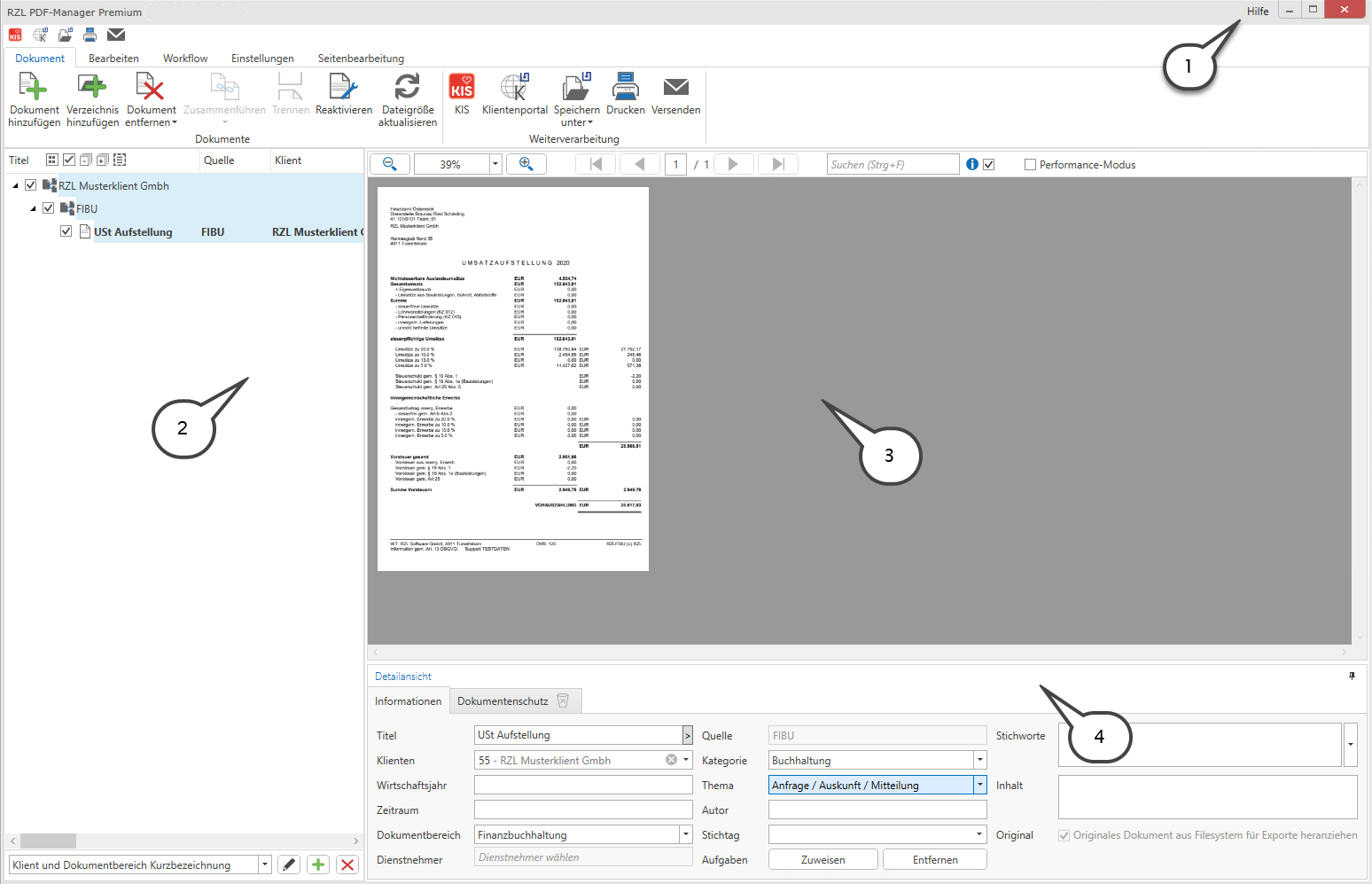Open the Kategorie dropdown showing Buchhaltung
1372x884 pixels.
979,760
